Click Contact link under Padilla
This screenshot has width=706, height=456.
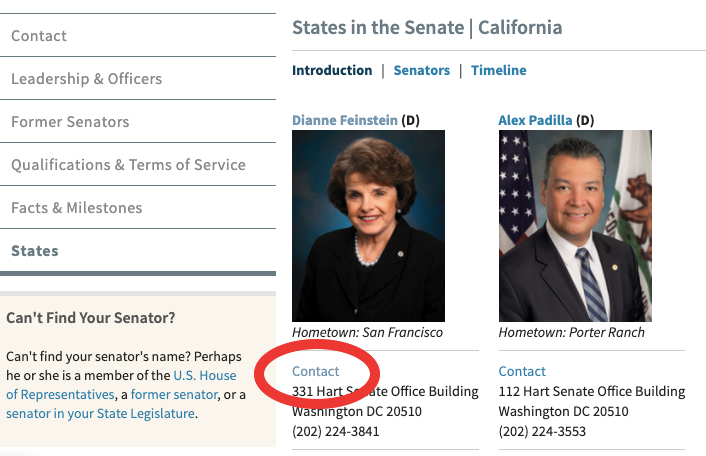click(x=522, y=371)
